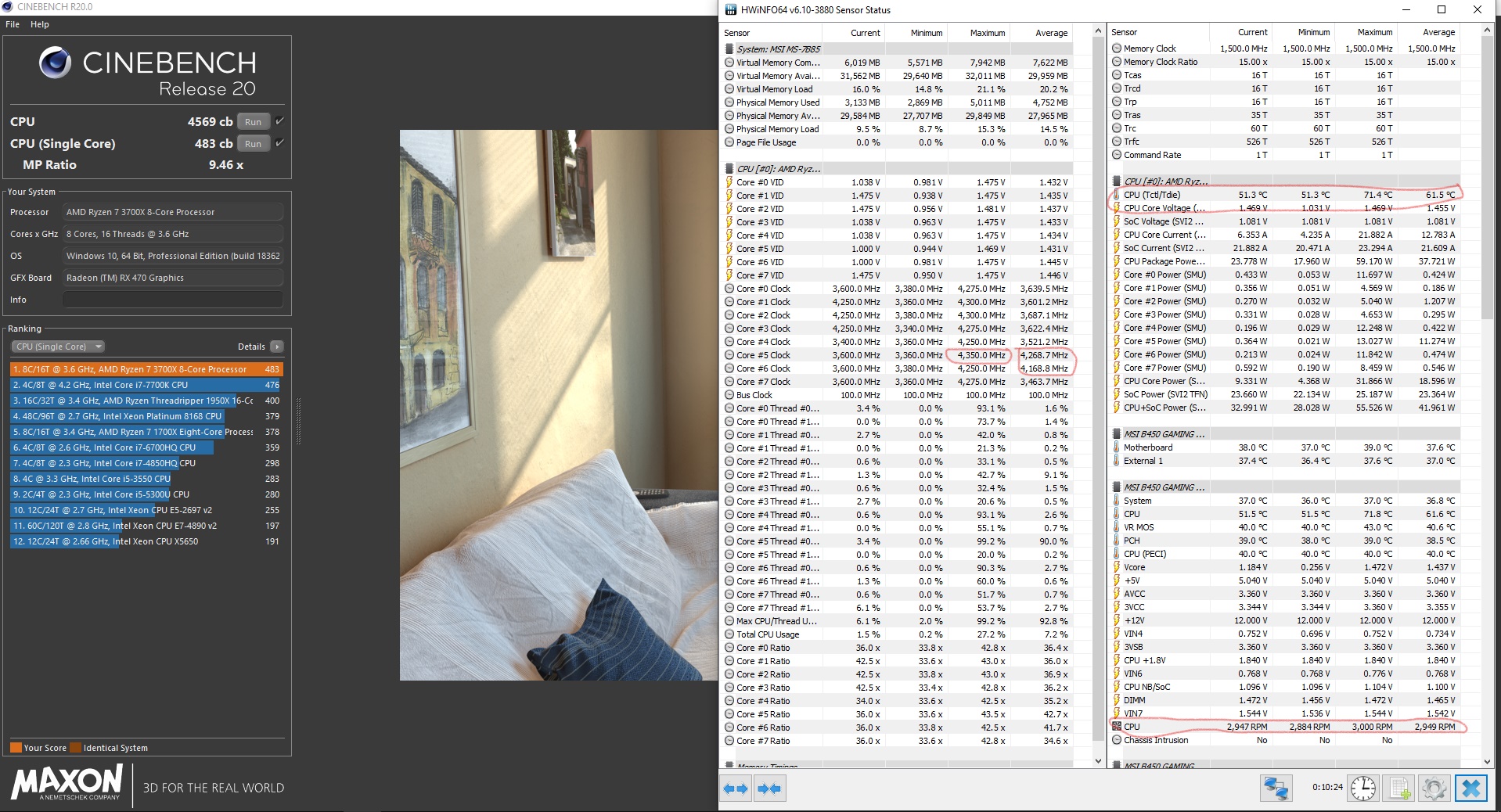Collapse the System: MSI MS-7B85 sensor group
1501x812 pixels.
[x=729, y=49]
